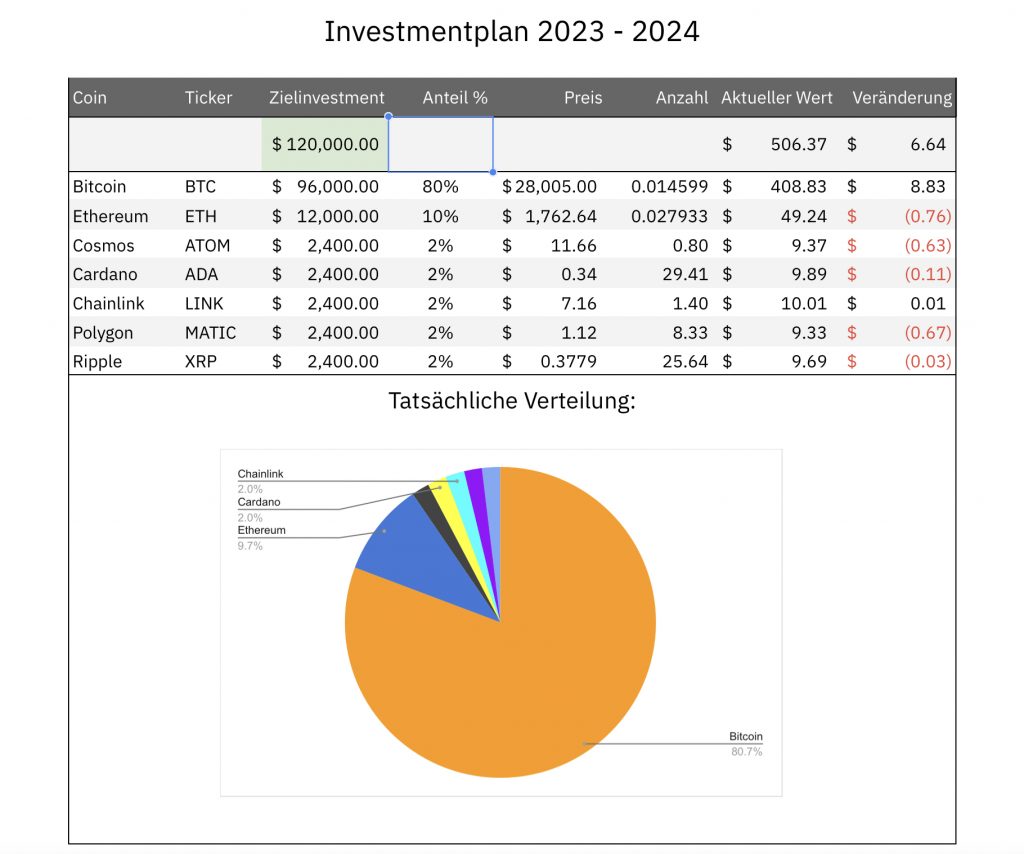The width and height of the screenshot is (1024, 854).
Task: Select the Chainlink coin name cell
Action: (108, 304)
